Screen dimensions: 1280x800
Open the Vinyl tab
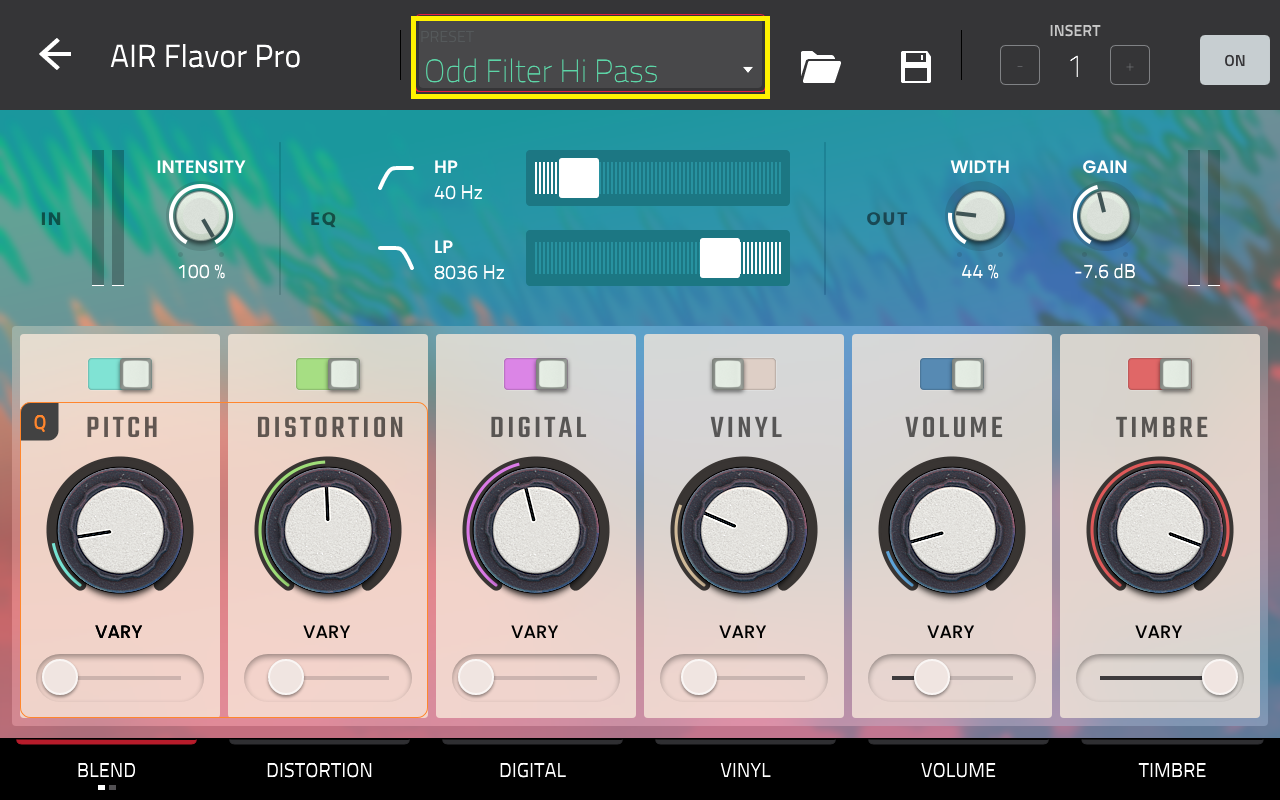point(746,770)
